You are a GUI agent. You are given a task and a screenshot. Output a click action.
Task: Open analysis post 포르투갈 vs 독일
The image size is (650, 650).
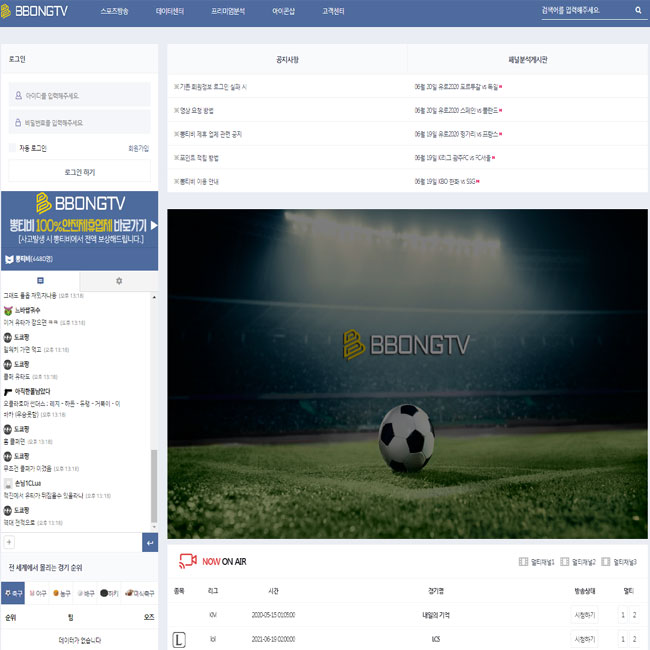point(458,87)
